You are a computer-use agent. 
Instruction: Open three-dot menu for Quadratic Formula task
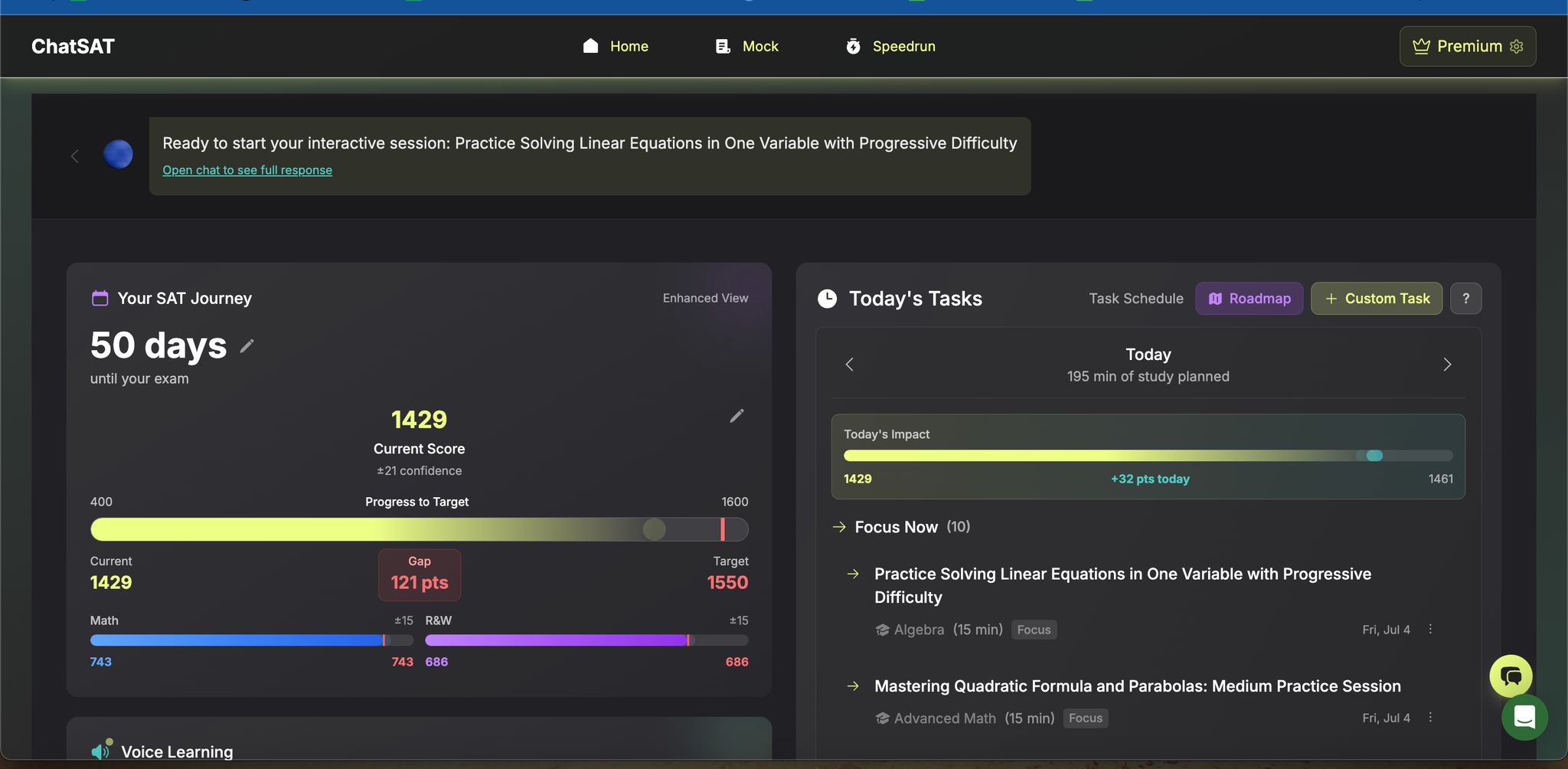(x=1430, y=718)
